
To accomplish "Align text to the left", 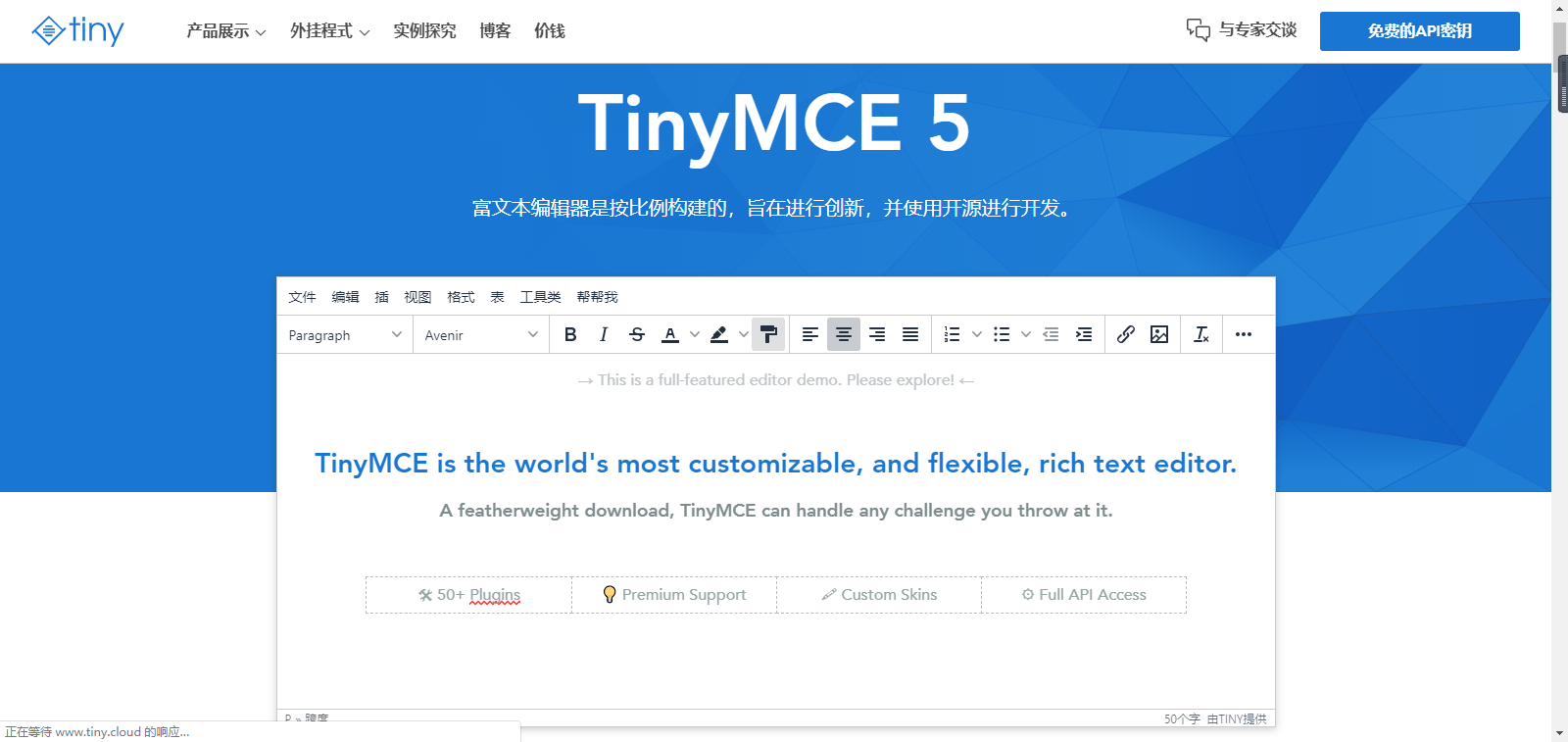I will click(x=810, y=334).
